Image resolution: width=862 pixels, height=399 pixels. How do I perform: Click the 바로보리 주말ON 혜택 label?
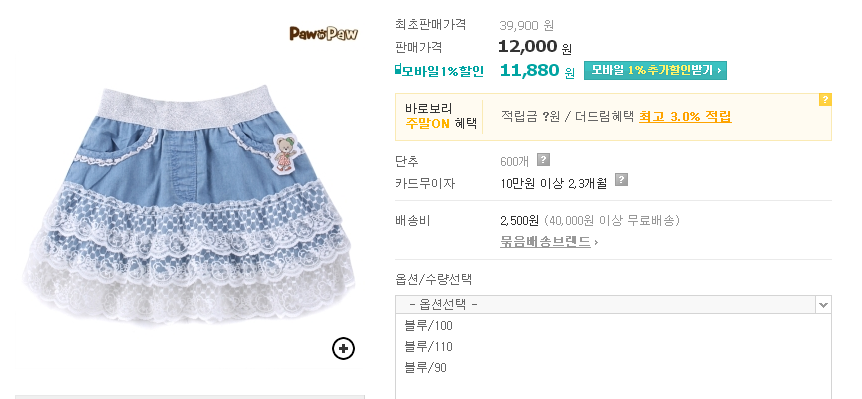tap(441, 116)
